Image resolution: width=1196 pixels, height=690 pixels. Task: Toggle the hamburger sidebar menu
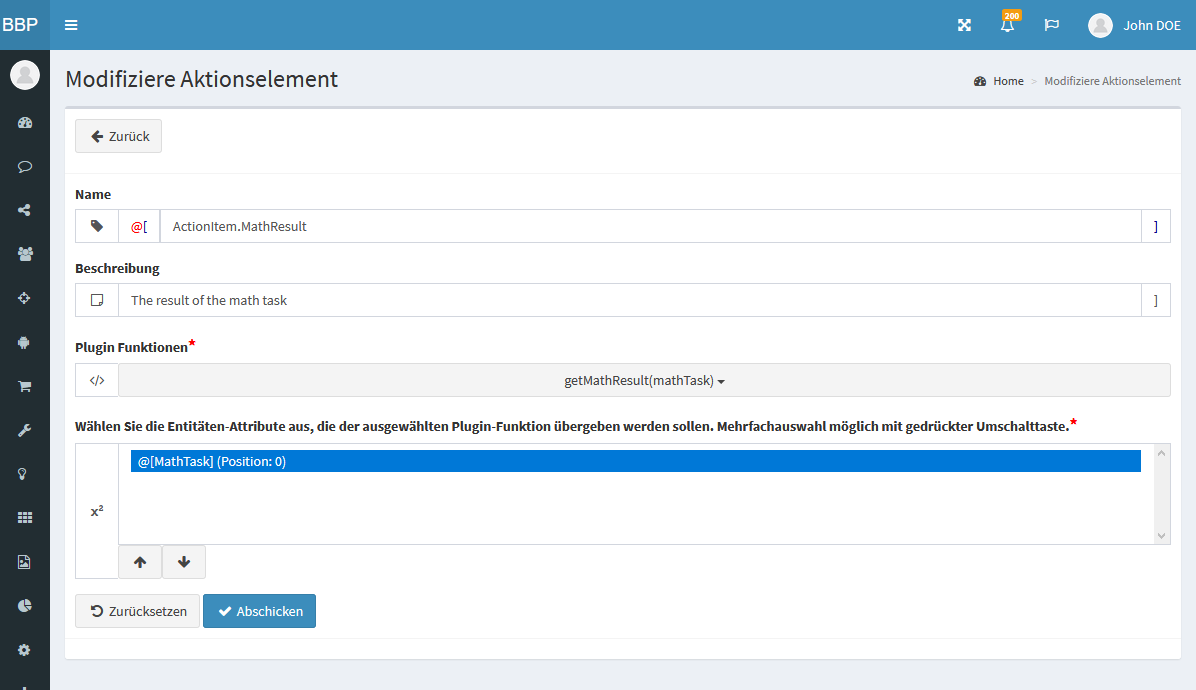pyautogui.click(x=71, y=25)
